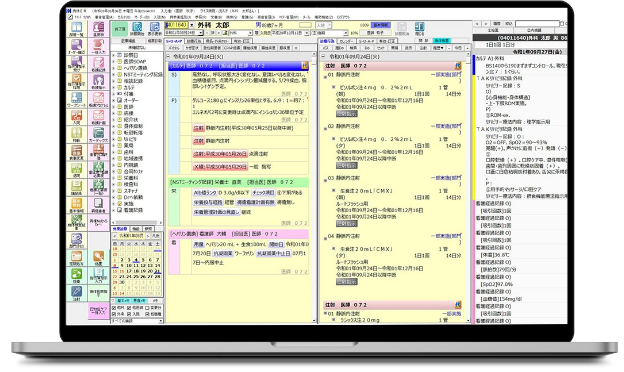Expand the 医師SOAP tree node

[x=114, y=62]
